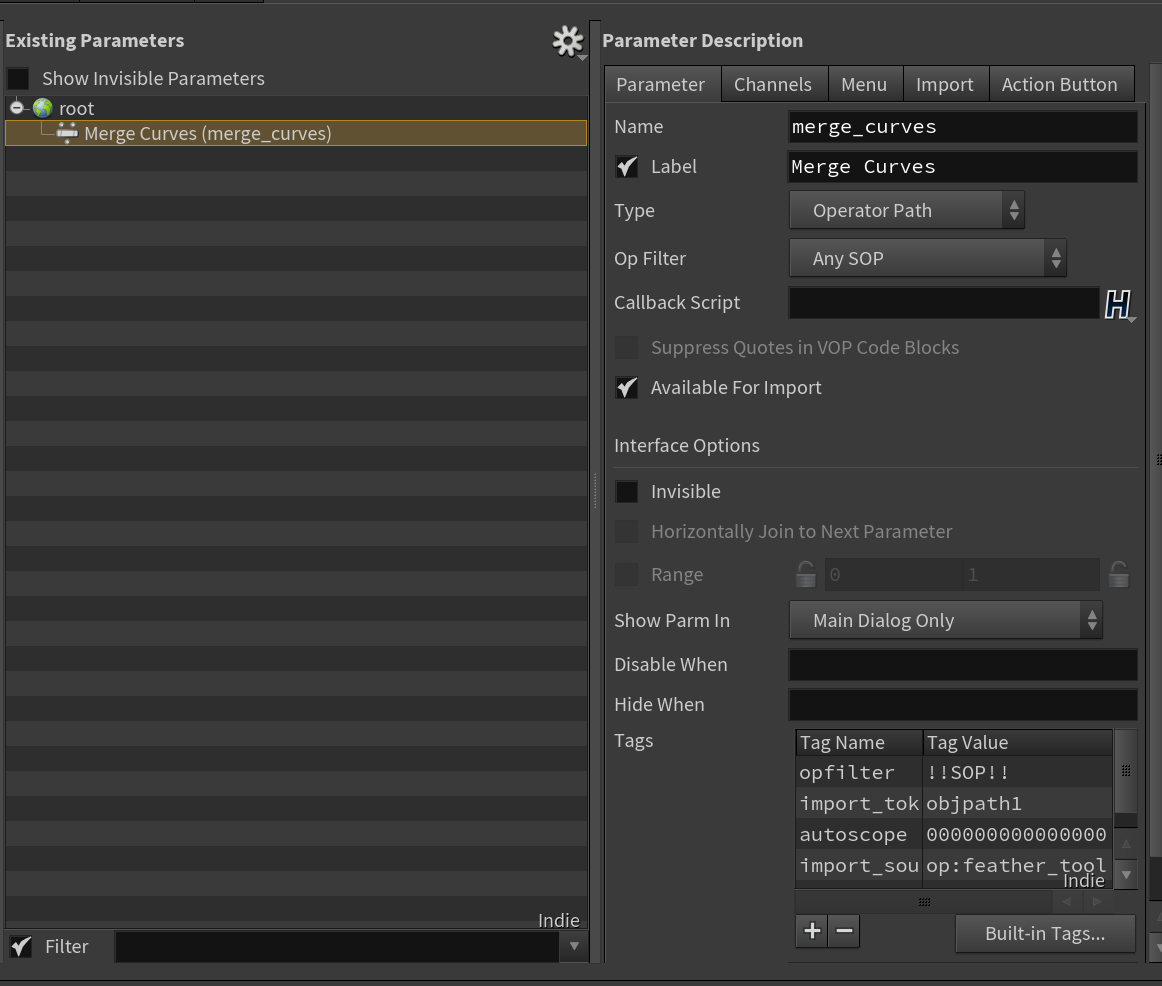Screen dimensions: 1162x986
Task: Select the objpath1 tag value cell
Action: [1017, 803]
